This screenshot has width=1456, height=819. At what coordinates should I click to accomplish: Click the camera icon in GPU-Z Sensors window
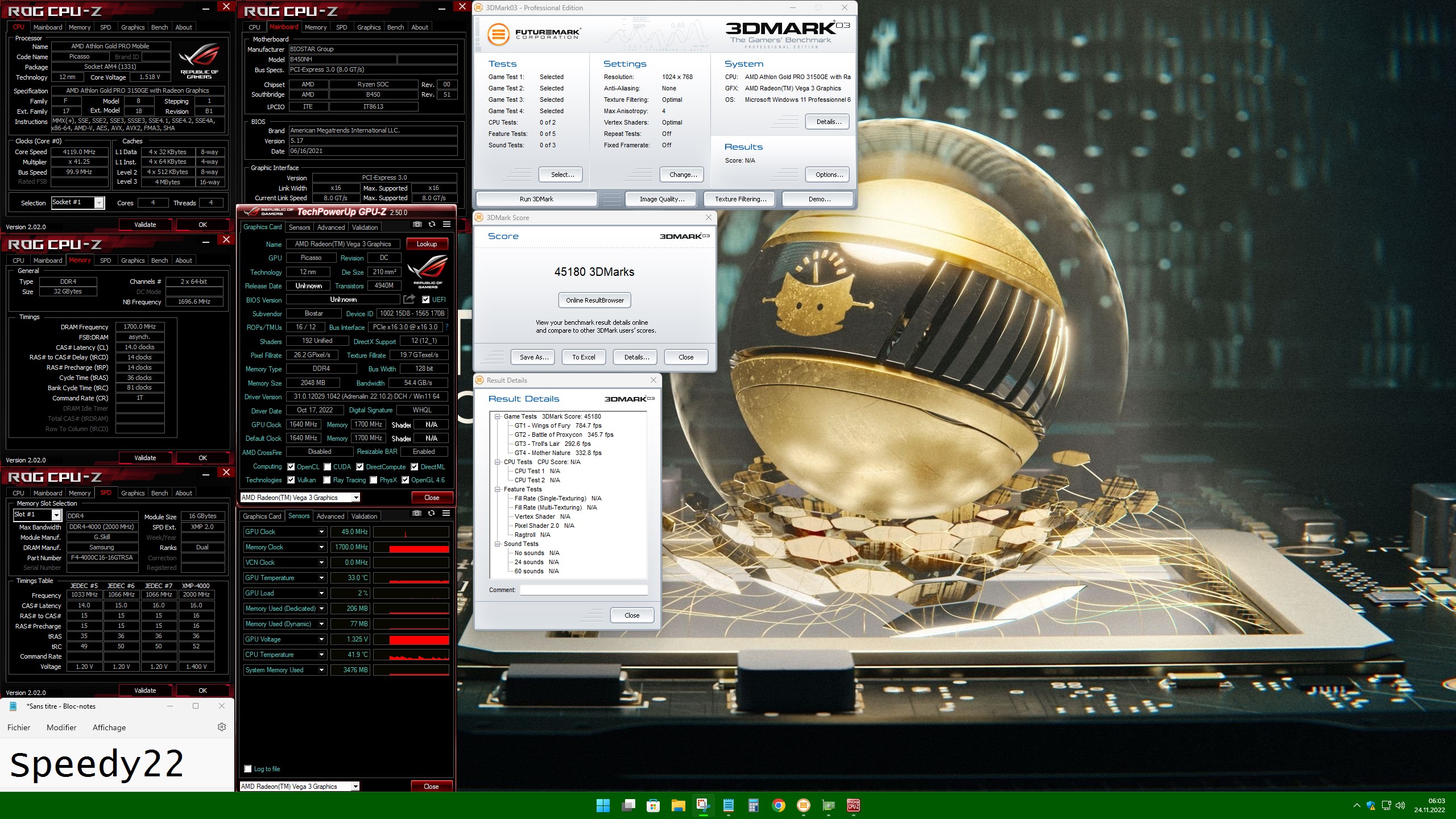417,514
